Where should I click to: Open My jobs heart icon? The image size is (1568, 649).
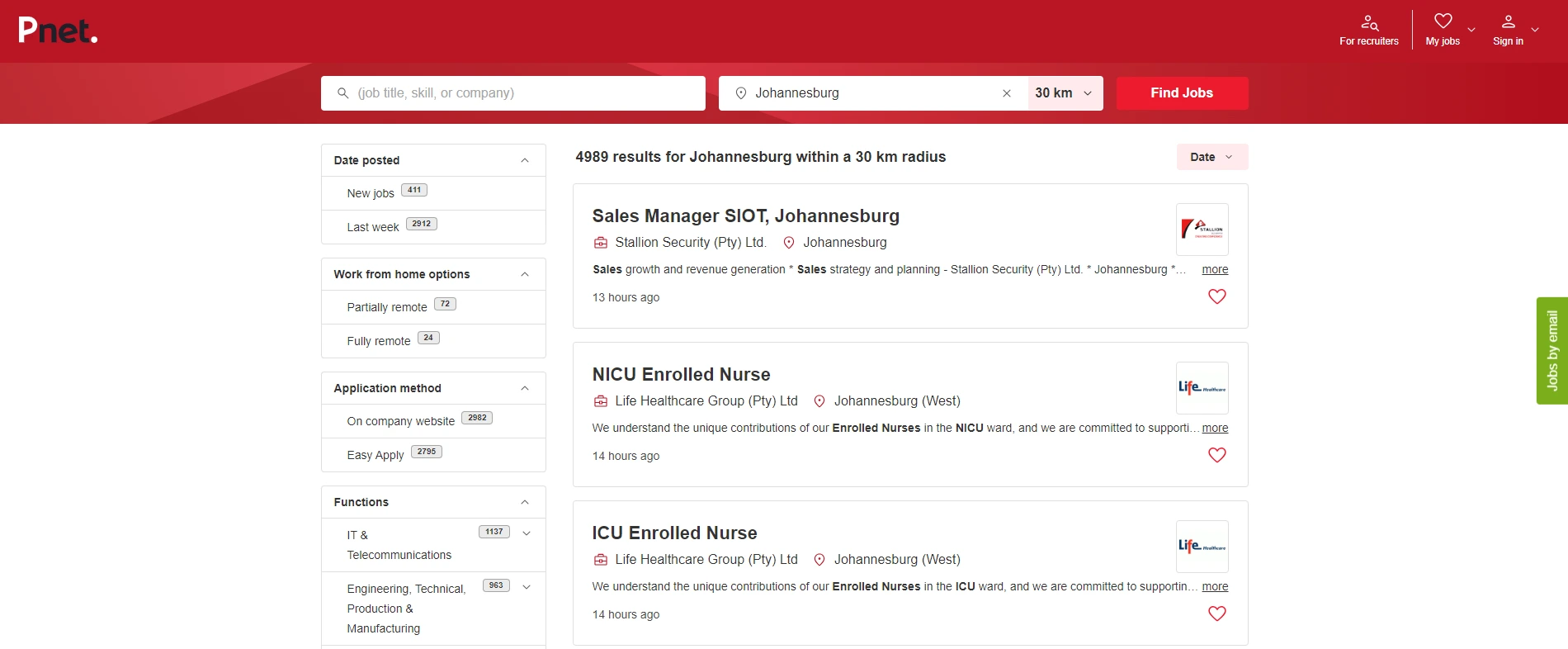[x=1443, y=21]
